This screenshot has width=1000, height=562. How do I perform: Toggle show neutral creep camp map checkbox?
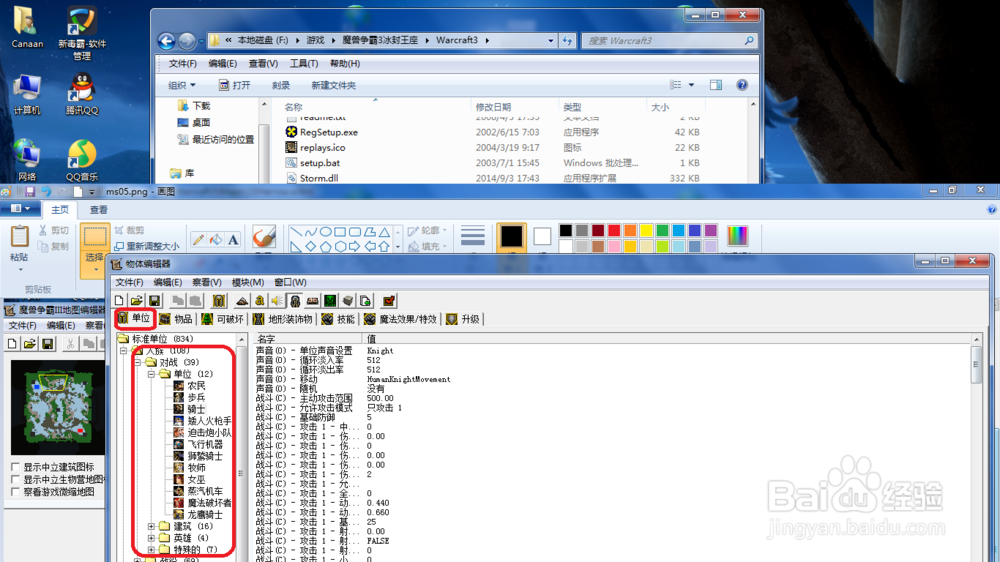(x=15, y=479)
